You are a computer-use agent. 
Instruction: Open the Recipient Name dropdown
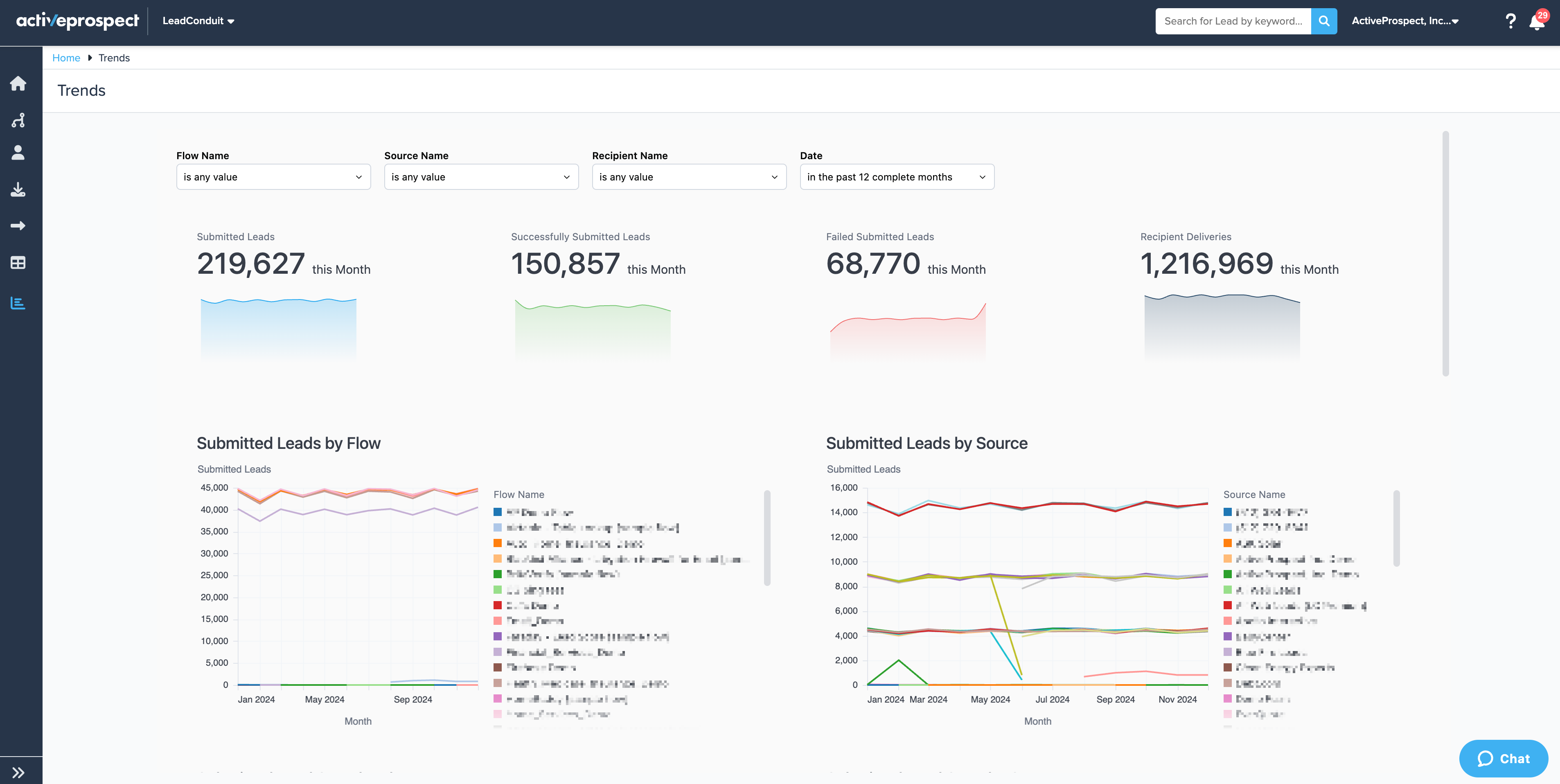pos(689,177)
